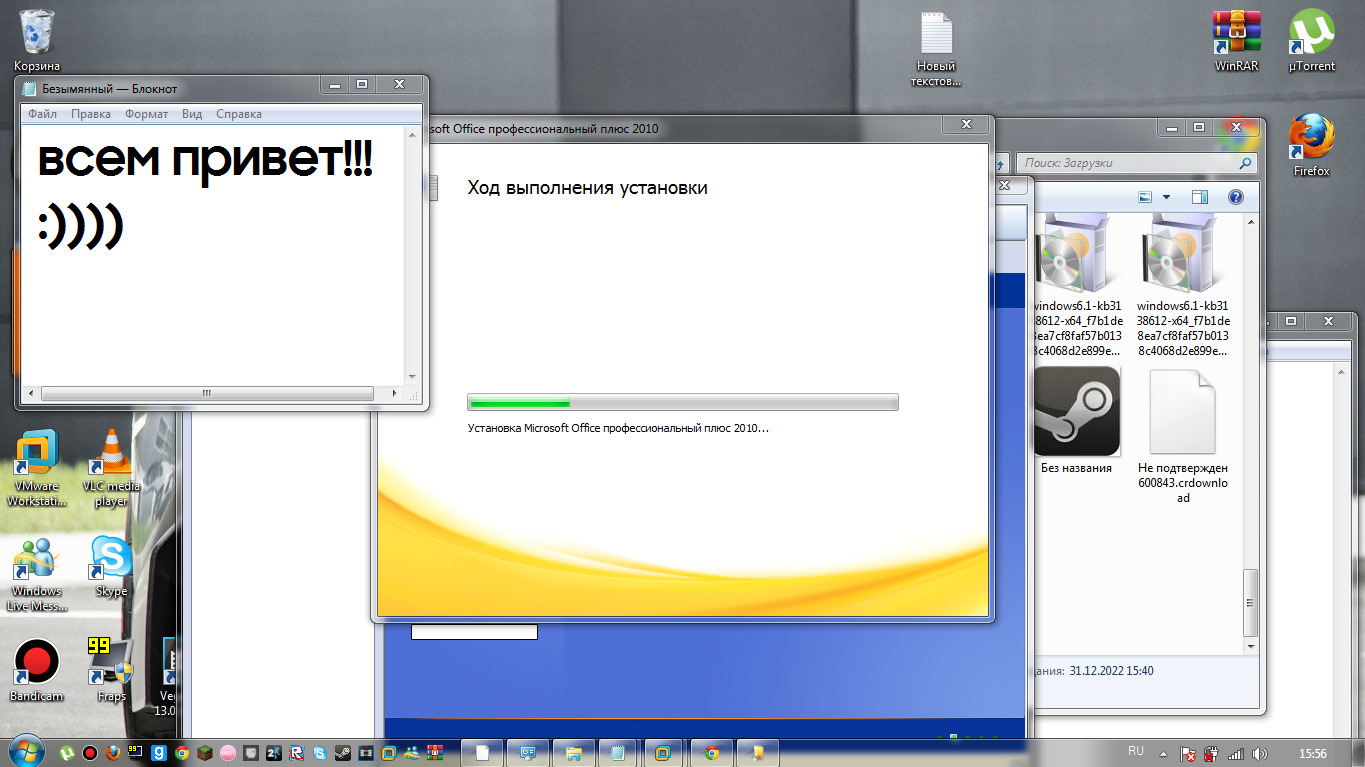The height and width of the screenshot is (767, 1365).
Task: Open the Справка menu in Notepad
Action: [x=239, y=114]
